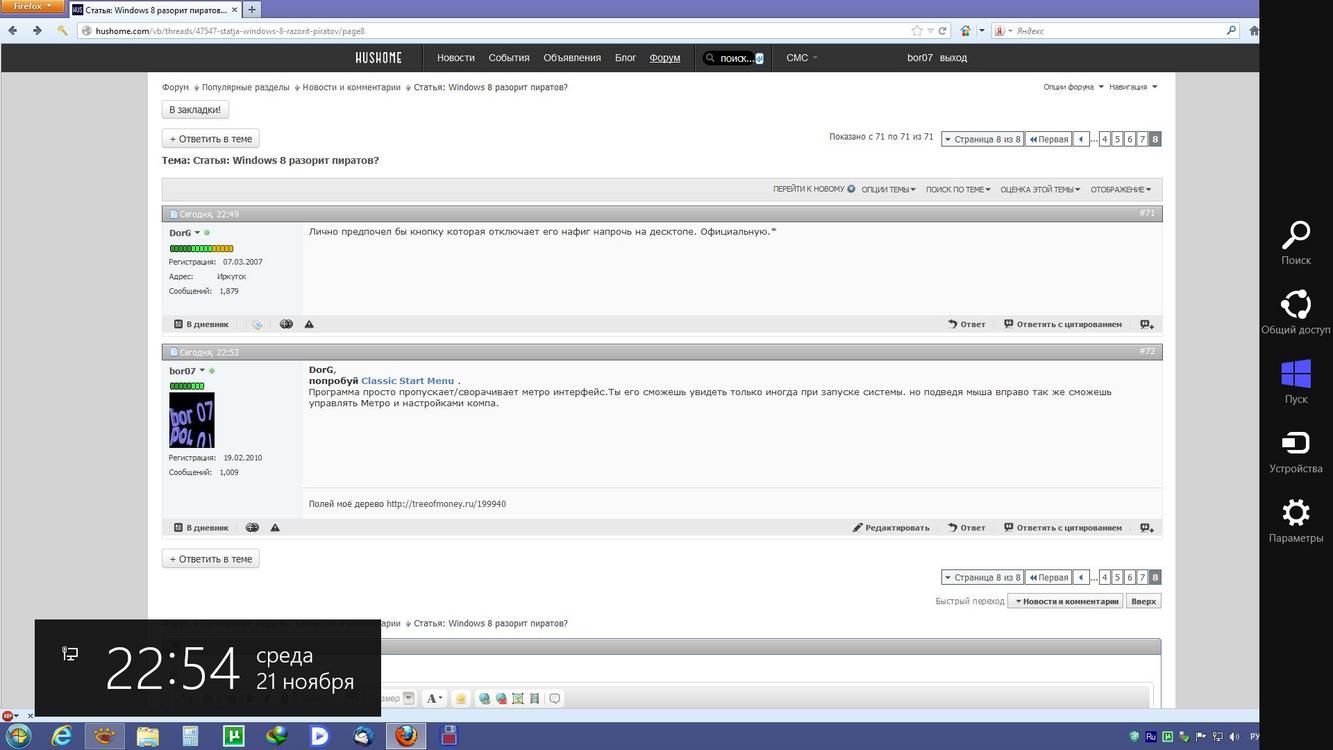The image size is (1333, 750).
Task: Open Новости in site navigation
Action: tap(456, 58)
